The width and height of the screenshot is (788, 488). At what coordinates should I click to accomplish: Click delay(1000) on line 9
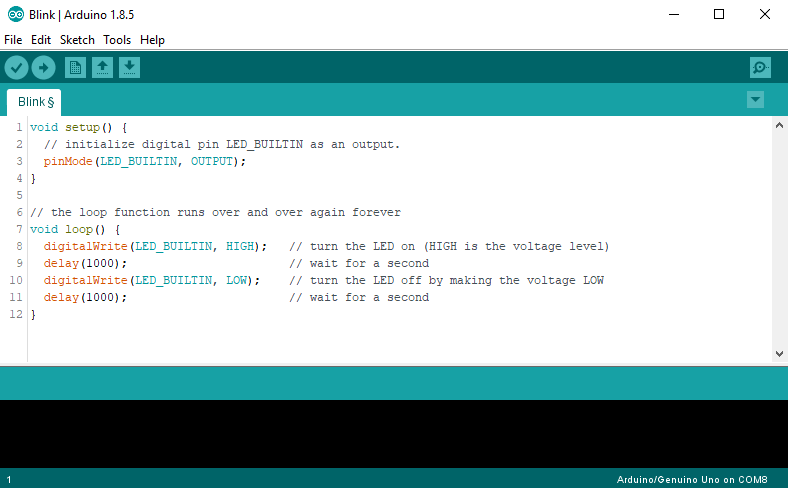(x=85, y=263)
